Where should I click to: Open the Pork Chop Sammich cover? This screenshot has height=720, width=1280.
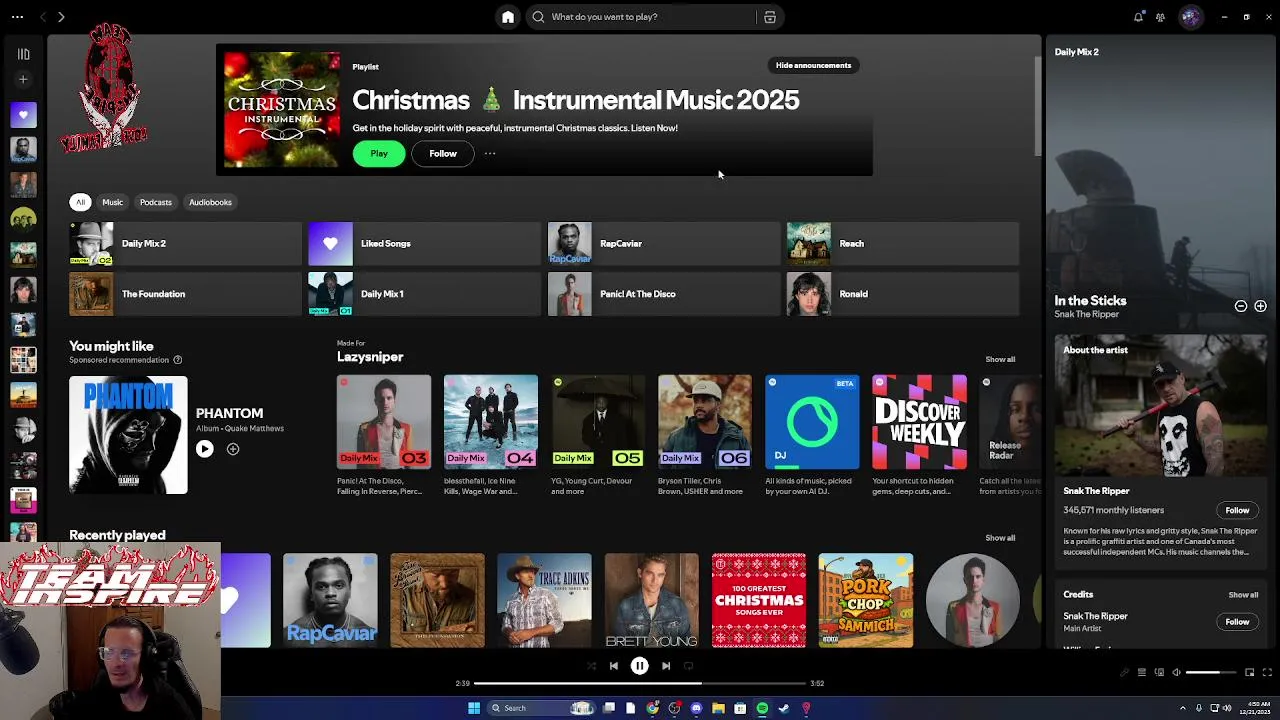(866, 600)
